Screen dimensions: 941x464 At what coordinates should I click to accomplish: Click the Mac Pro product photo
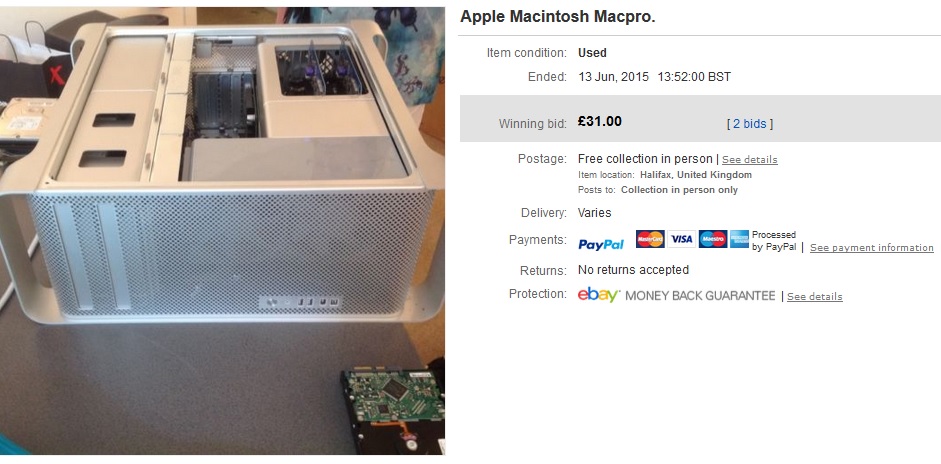tap(222, 230)
